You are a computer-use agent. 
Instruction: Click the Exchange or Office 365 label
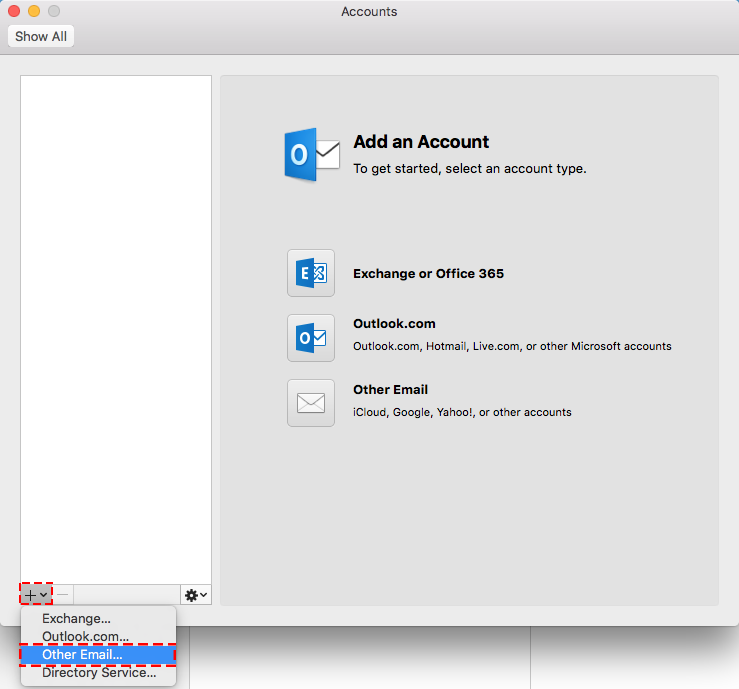coord(428,273)
